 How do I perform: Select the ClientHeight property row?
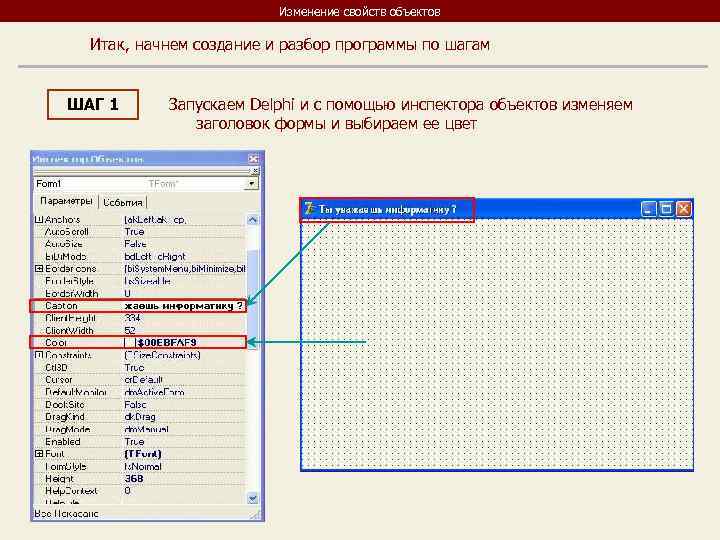(x=140, y=318)
